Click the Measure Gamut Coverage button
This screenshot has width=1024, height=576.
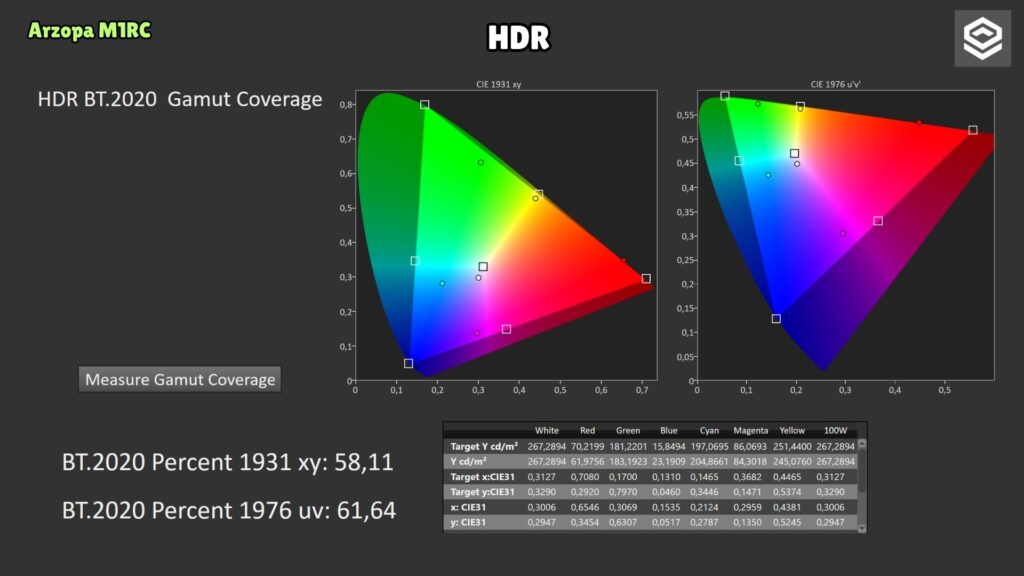click(x=180, y=379)
